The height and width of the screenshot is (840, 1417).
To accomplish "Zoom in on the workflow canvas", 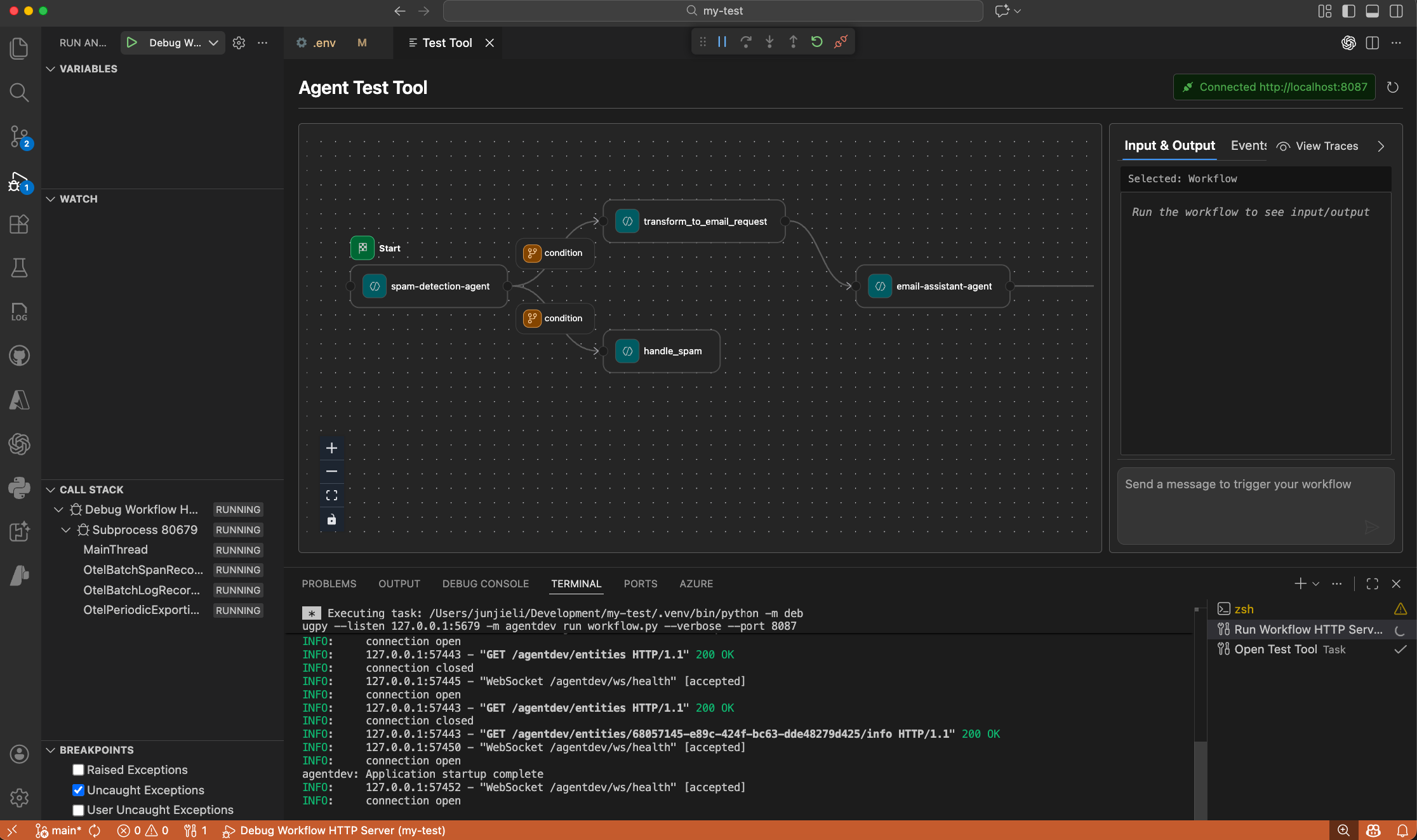I will (331, 448).
